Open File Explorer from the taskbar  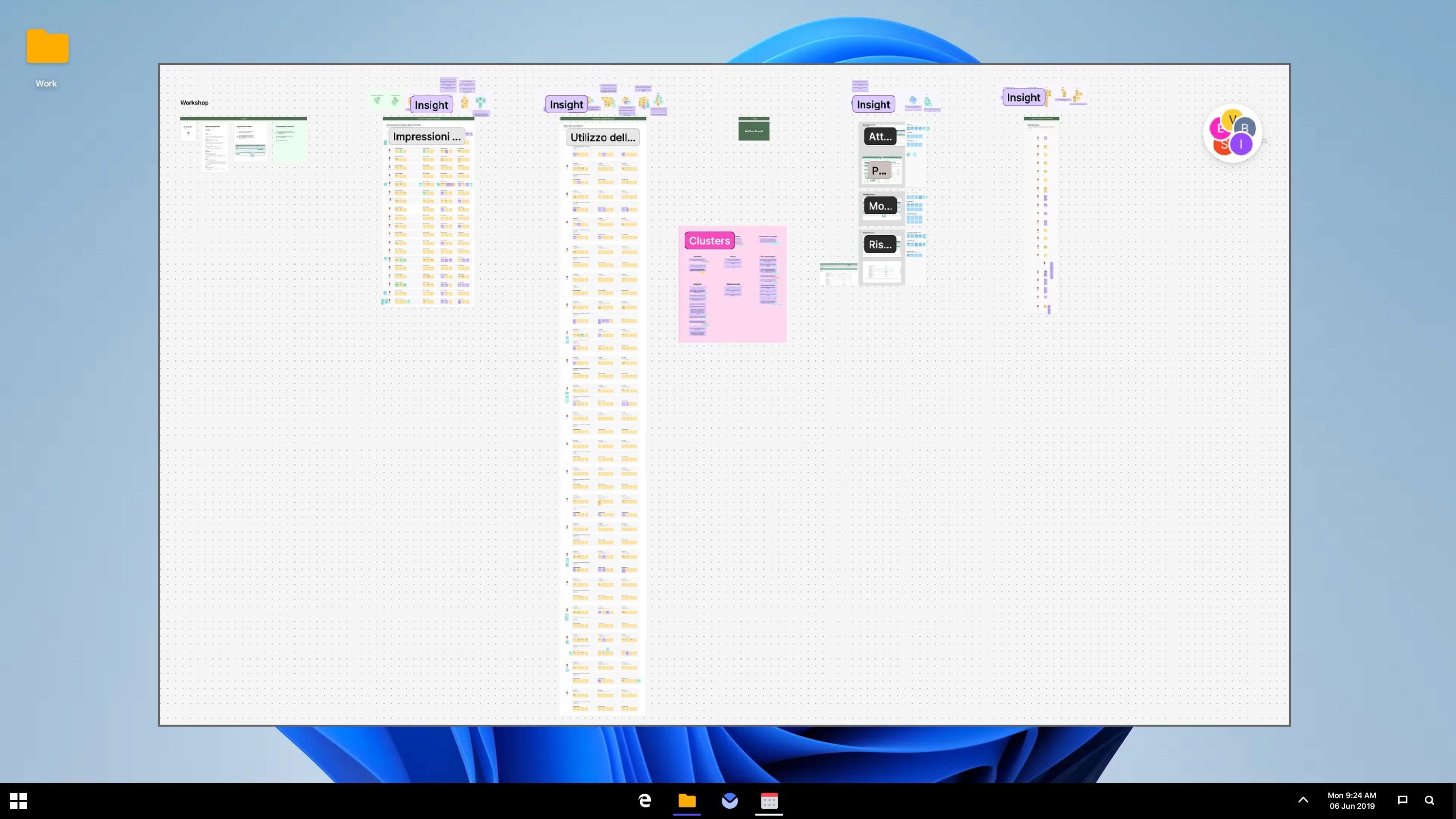[x=687, y=801]
